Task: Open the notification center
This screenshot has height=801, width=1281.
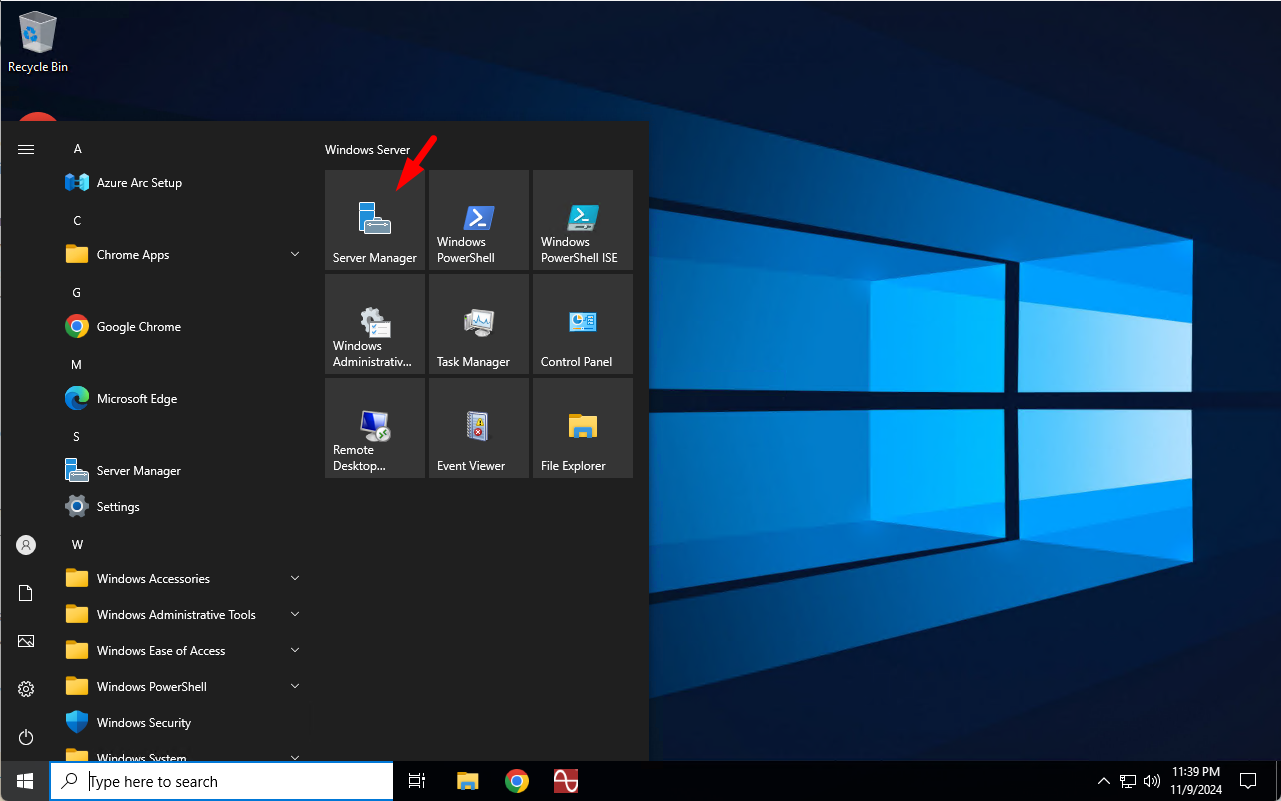Action: 1248,781
